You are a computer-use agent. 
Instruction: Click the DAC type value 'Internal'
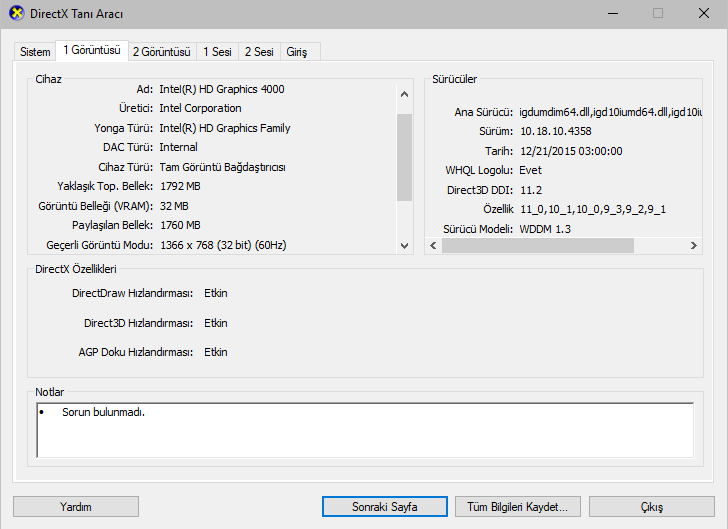[178, 147]
